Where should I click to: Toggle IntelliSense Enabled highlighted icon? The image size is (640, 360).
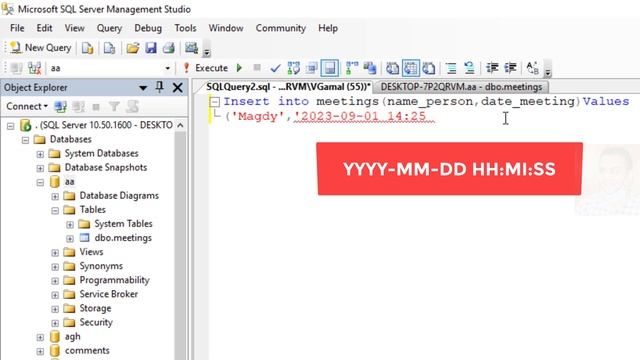coord(330,68)
